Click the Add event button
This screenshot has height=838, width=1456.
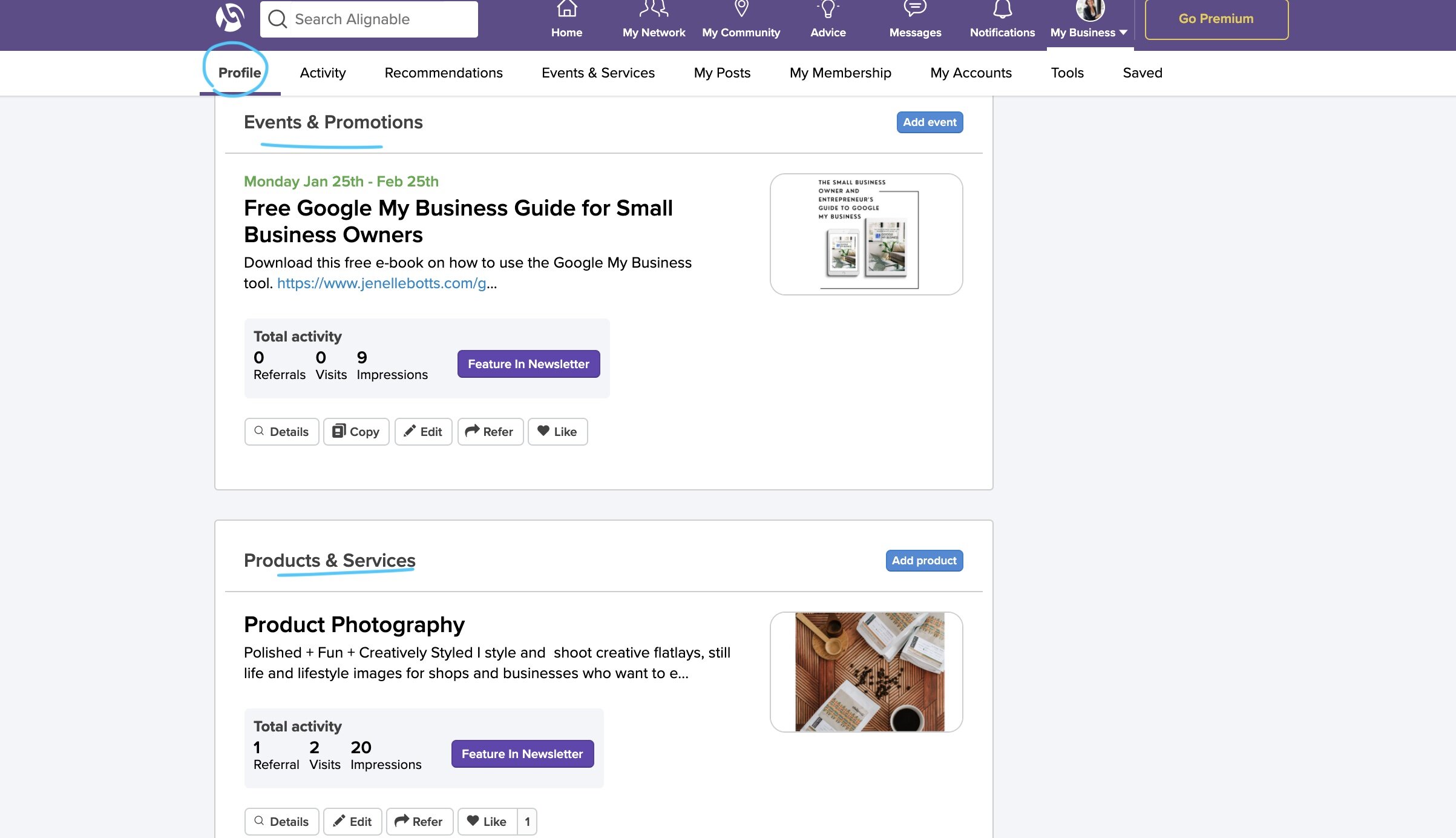coord(930,122)
